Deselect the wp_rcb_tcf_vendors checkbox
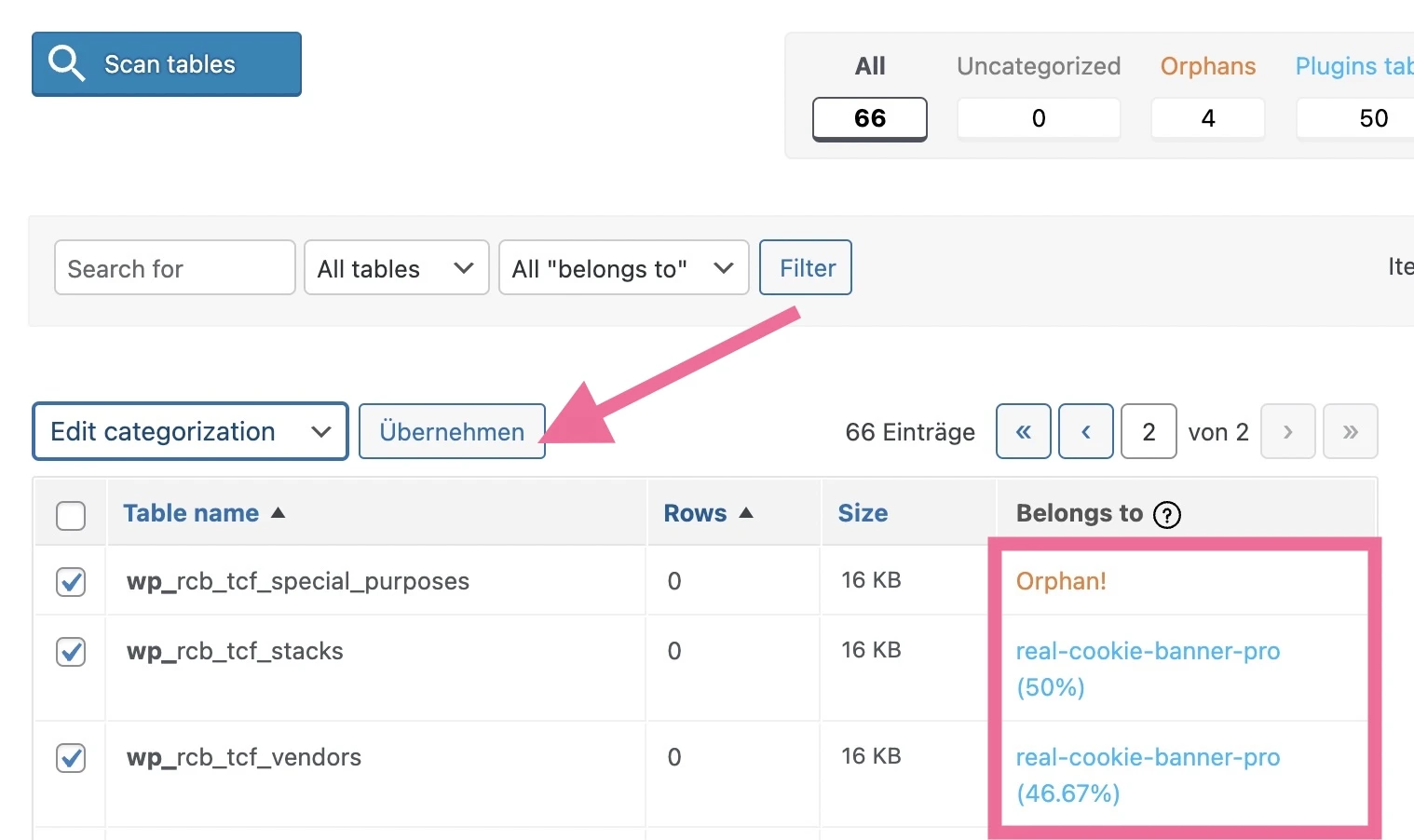 (71, 758)
